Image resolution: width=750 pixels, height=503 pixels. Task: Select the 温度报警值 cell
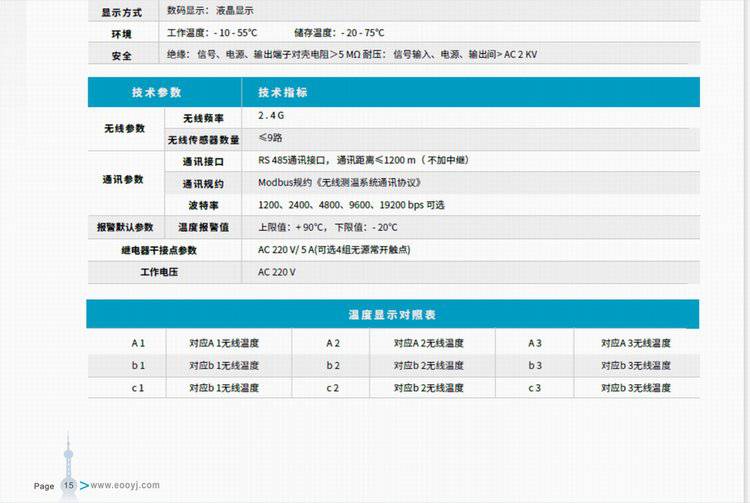(x=203, y=227)
